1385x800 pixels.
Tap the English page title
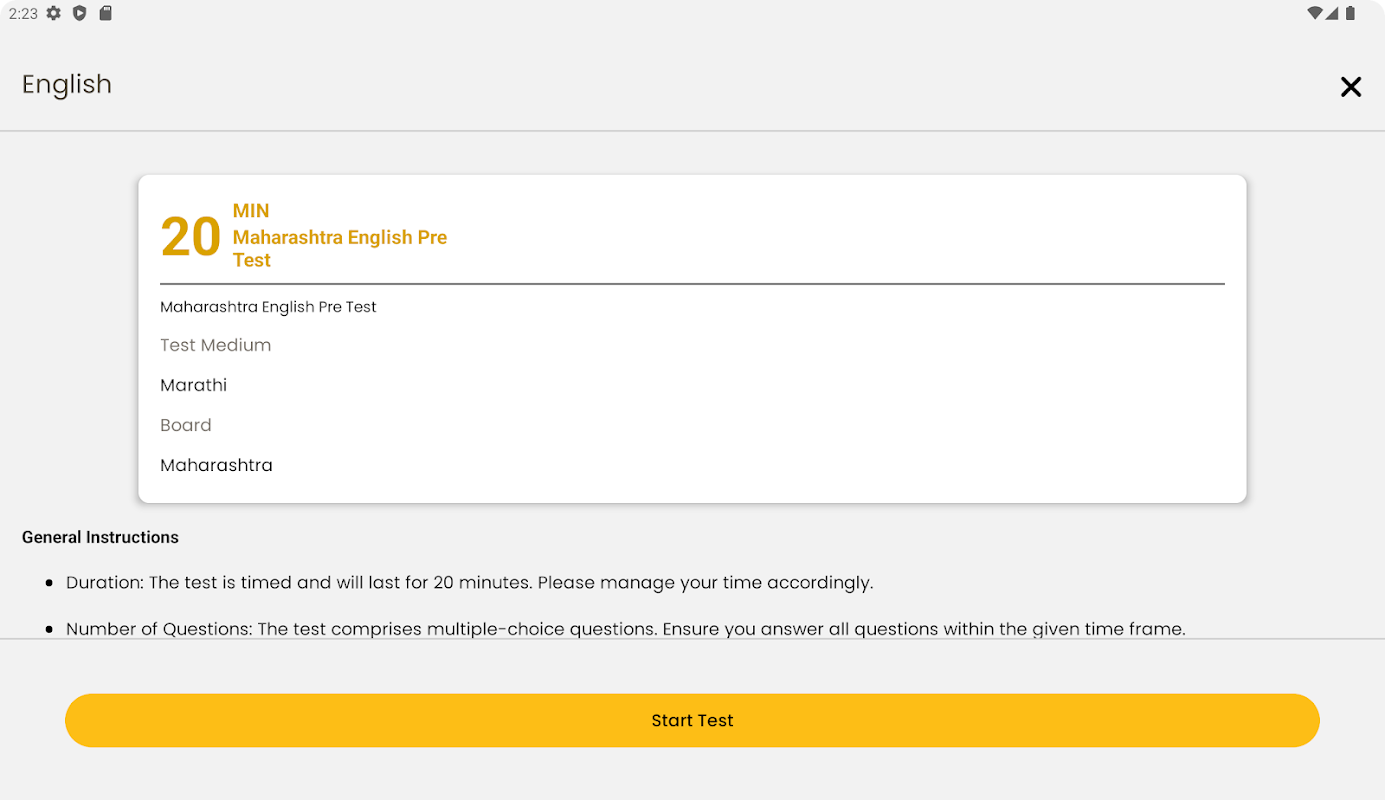point(67,84)
